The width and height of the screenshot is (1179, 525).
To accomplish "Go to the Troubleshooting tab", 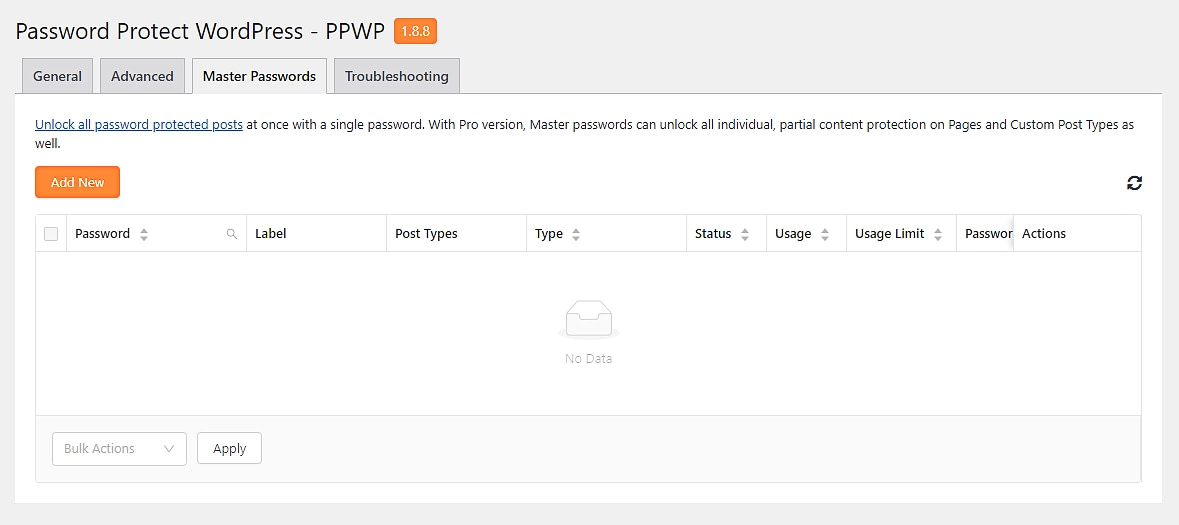I will (397, 76).
